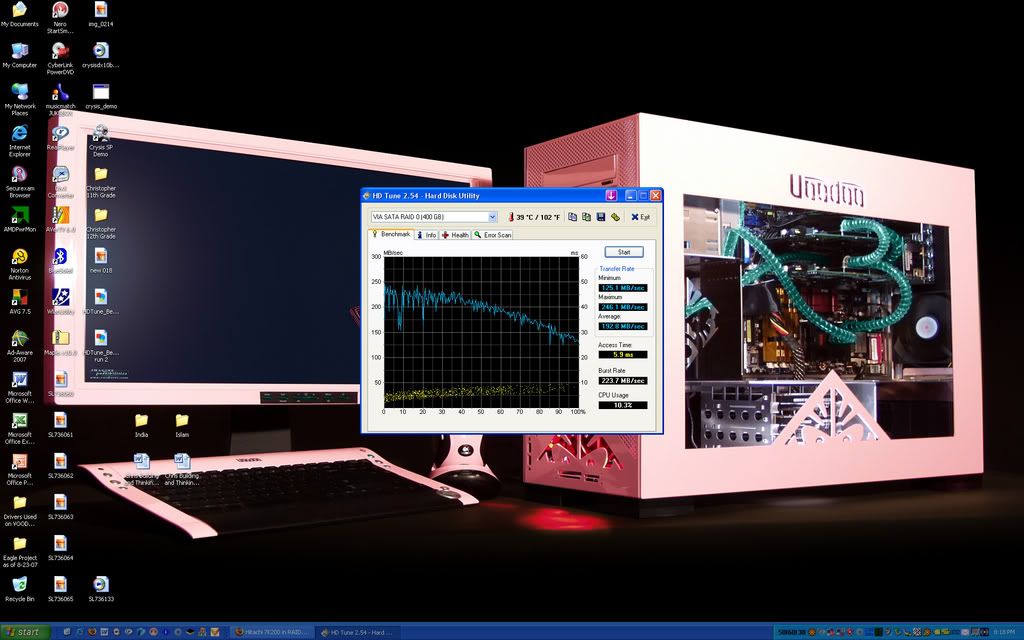Select the Nero StartSmart shortcut
Viewport: 1024px width, 640px height.
click(x=60, y=18)
